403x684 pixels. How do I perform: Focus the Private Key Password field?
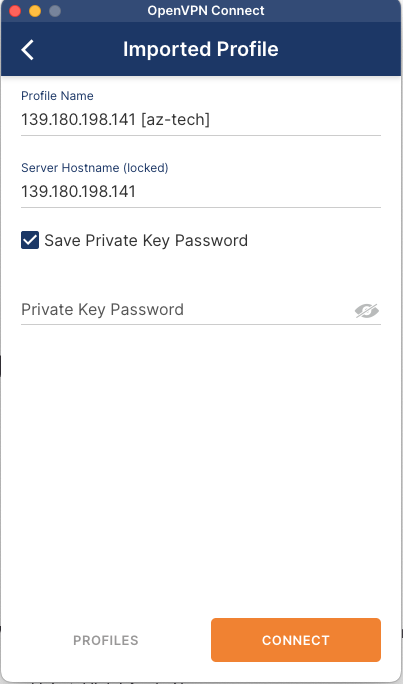click(188, 310)
